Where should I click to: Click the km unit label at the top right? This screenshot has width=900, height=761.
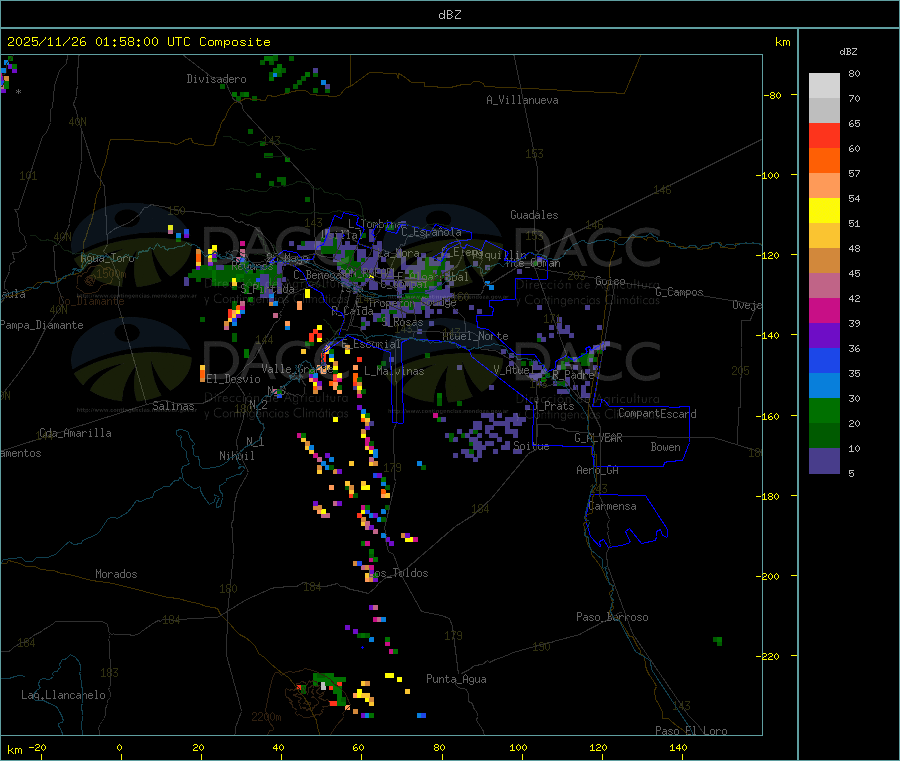(782, 42)
